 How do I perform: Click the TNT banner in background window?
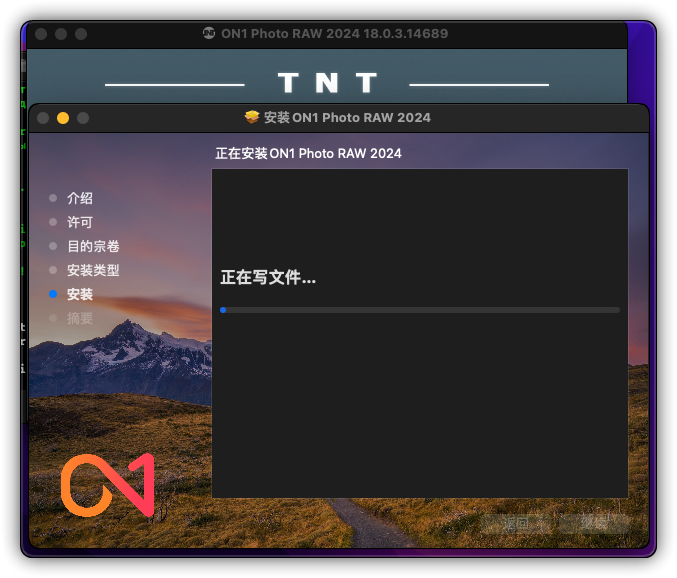pos(327,83)
